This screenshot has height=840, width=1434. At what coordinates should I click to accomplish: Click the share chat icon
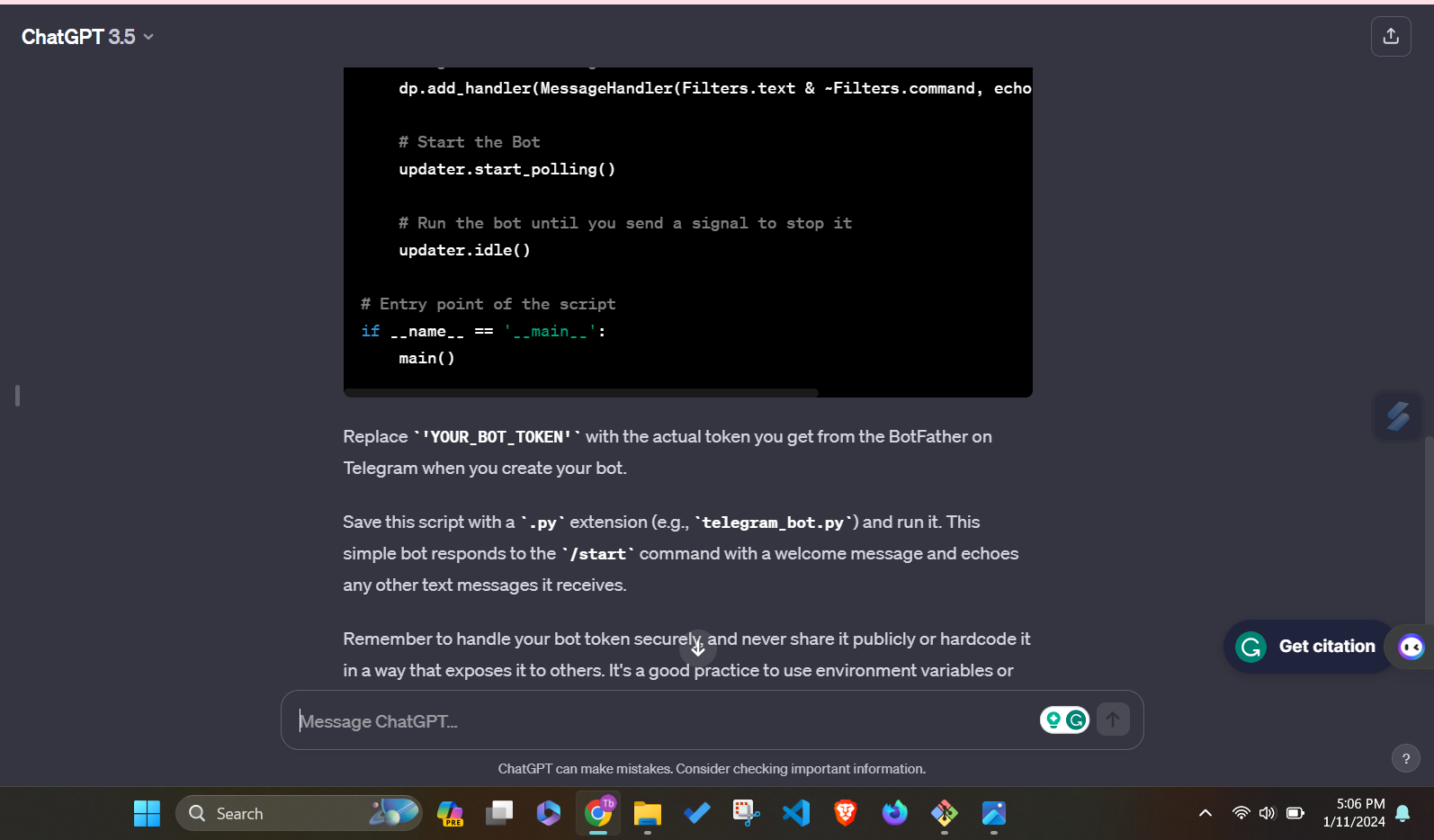(x=1391, y=36)
